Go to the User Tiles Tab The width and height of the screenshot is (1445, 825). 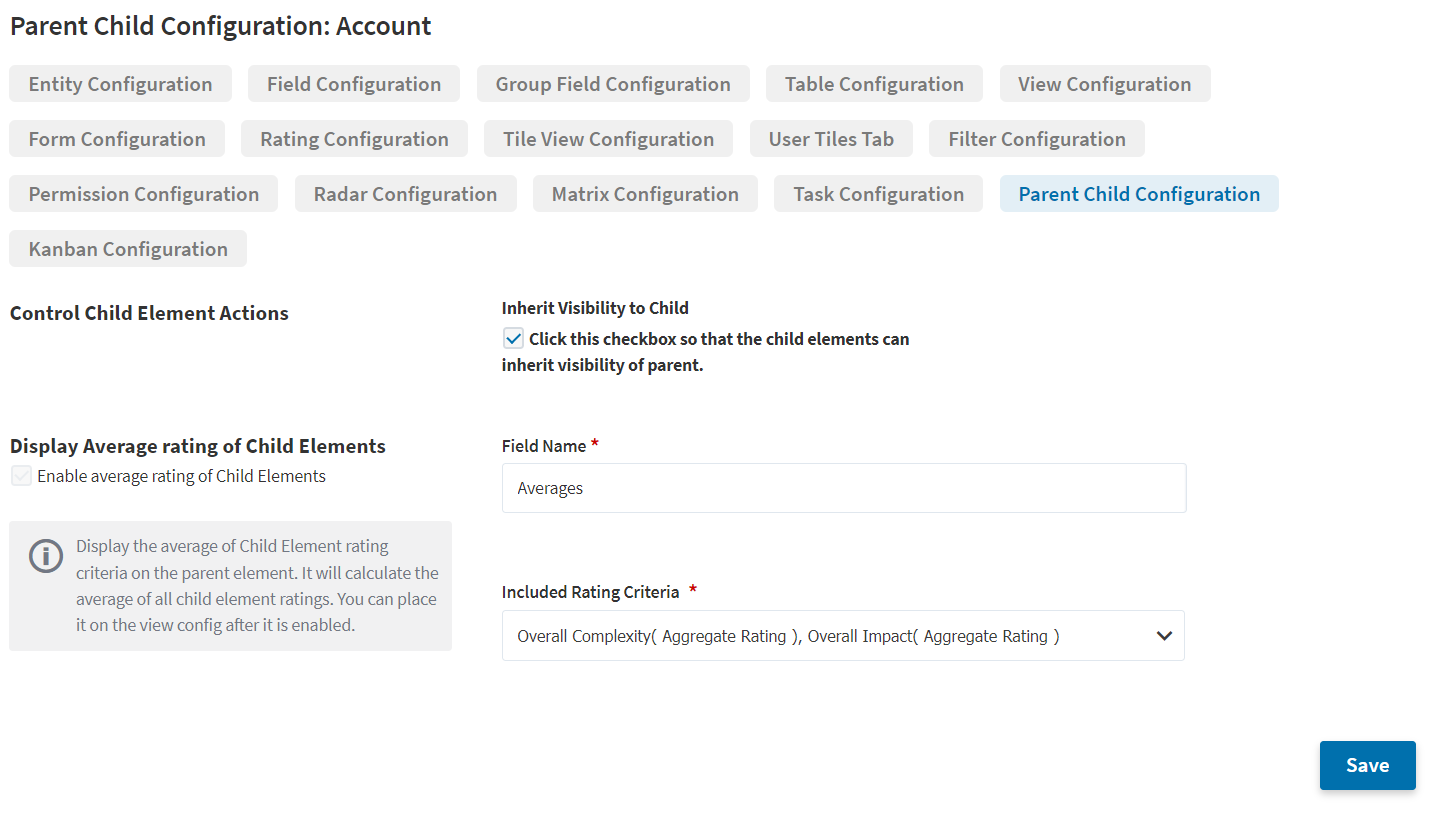coord(830,139)
